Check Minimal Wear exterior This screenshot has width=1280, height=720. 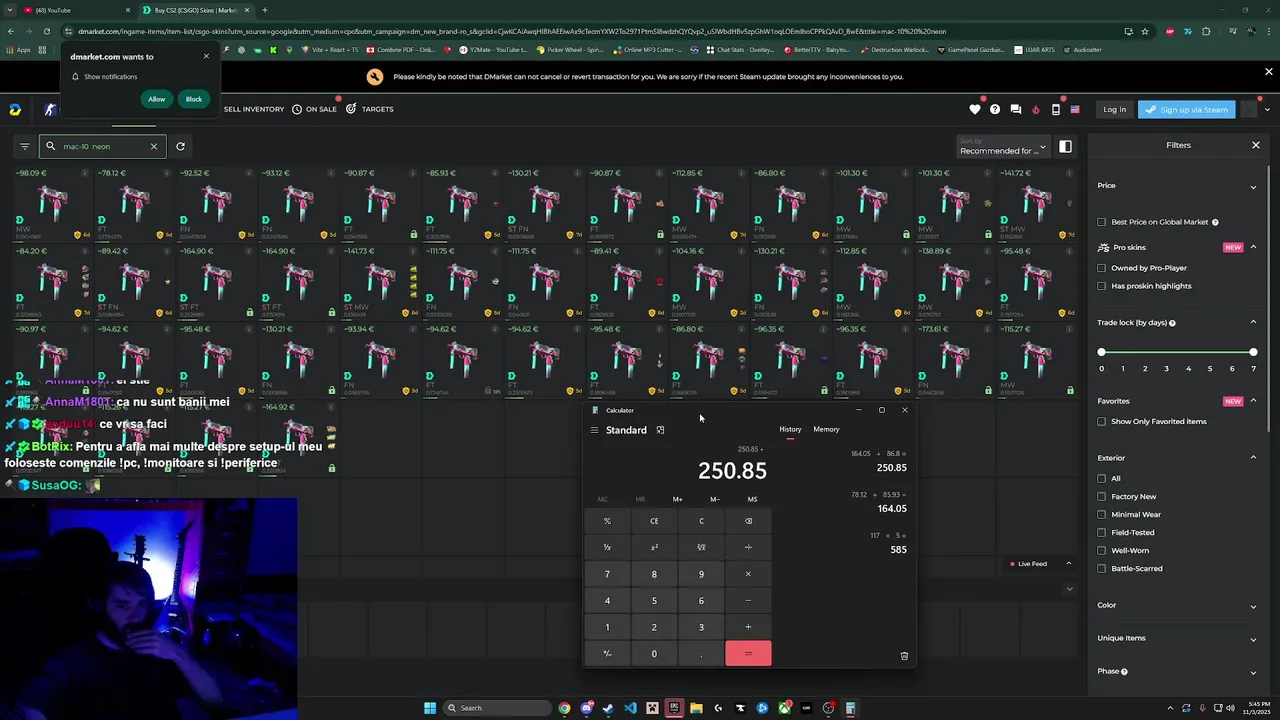point(1102,514)
